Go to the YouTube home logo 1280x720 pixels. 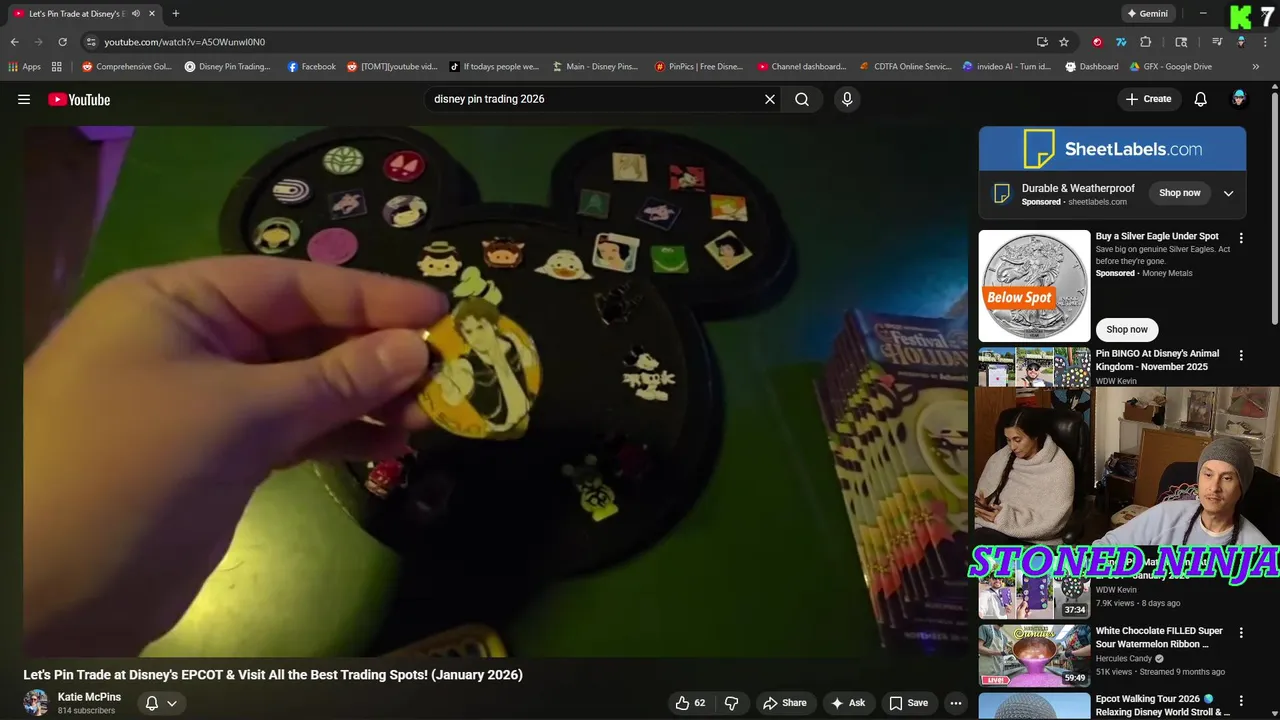tap(79, 99)
